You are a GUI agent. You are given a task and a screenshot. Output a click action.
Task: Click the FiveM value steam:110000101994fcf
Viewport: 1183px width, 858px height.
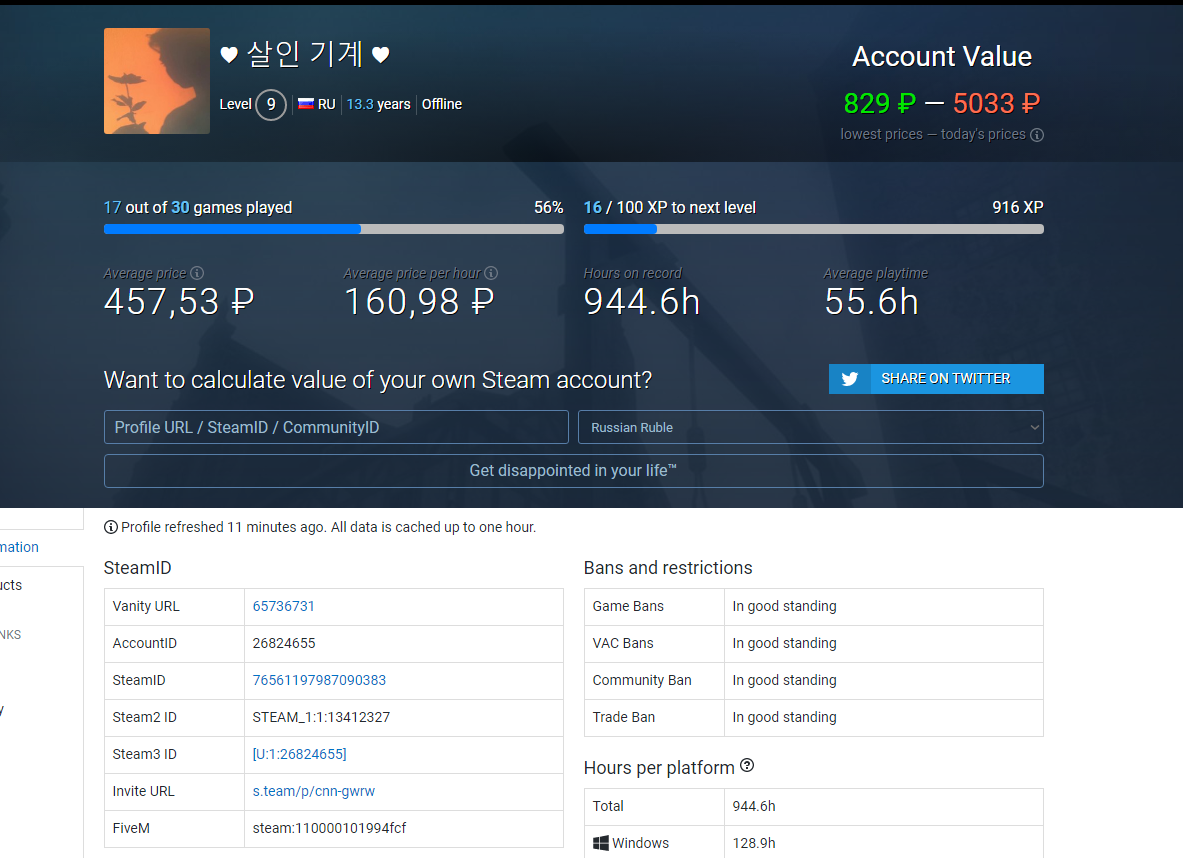tap(329, 828)
